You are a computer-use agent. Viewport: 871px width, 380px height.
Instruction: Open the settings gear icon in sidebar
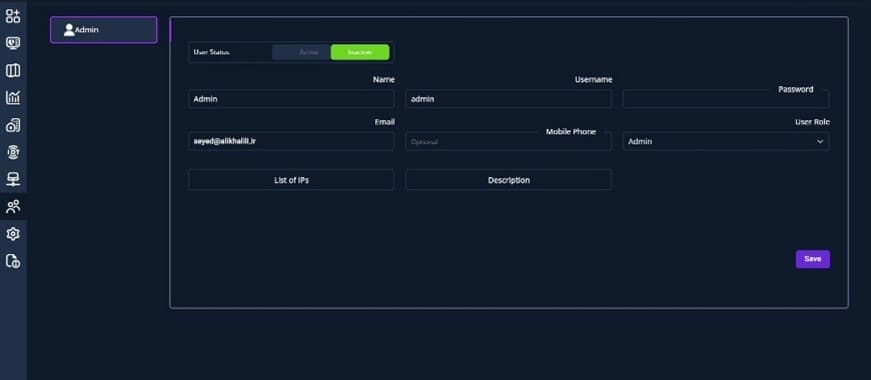click(x=13, y=234)
